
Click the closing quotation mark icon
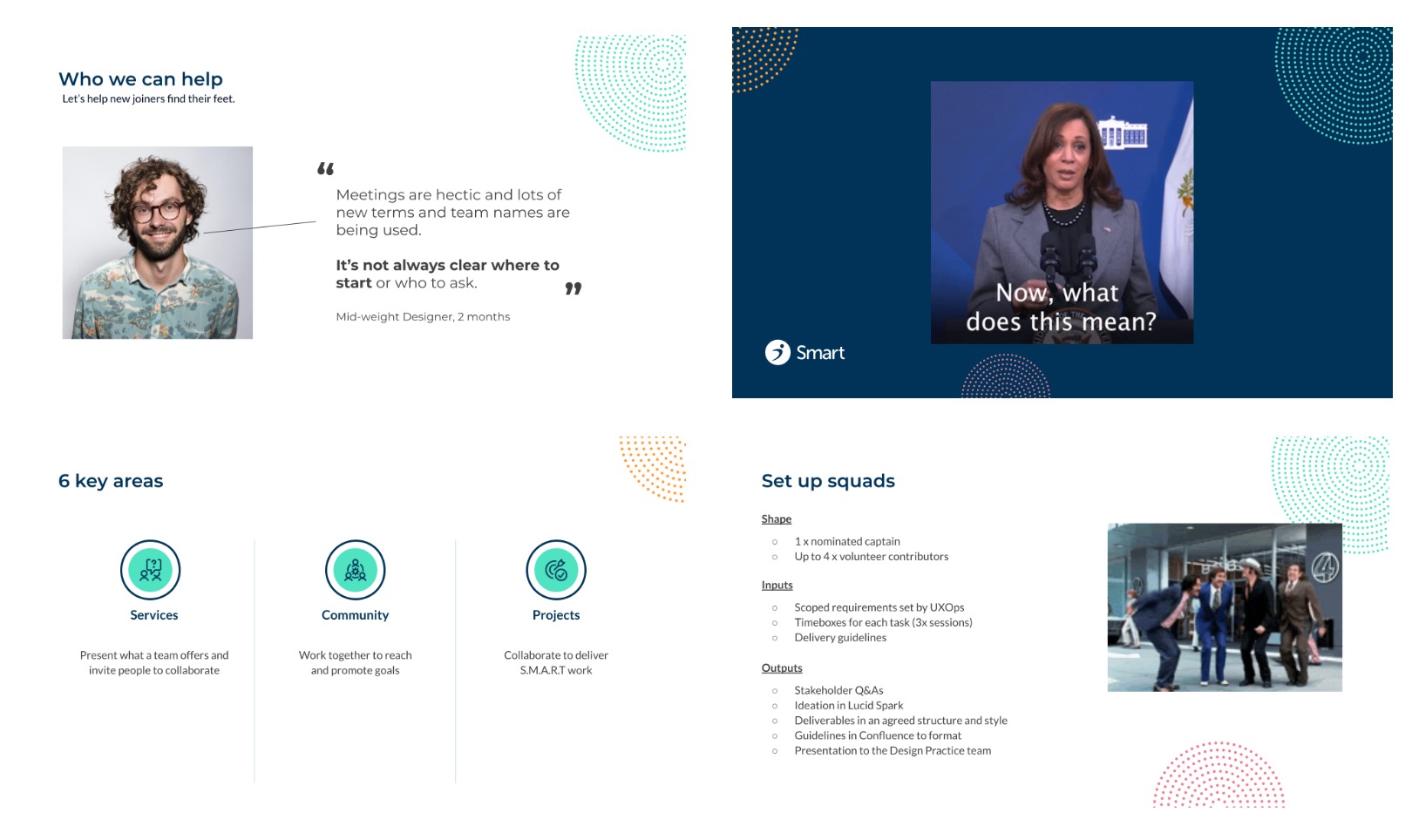573,288
